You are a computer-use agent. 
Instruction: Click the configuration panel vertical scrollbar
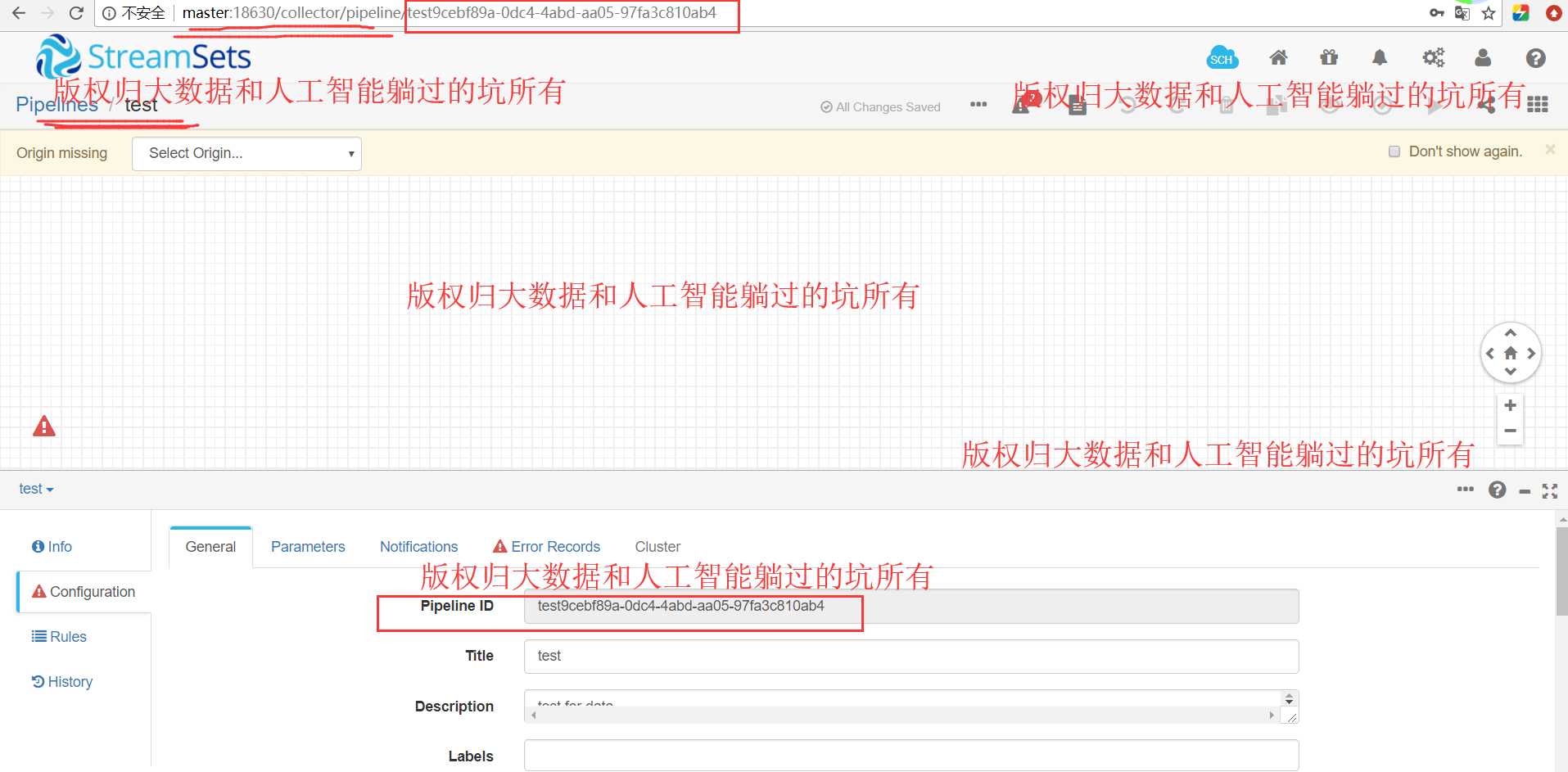pyautogui.click(x=1561, y=571)
